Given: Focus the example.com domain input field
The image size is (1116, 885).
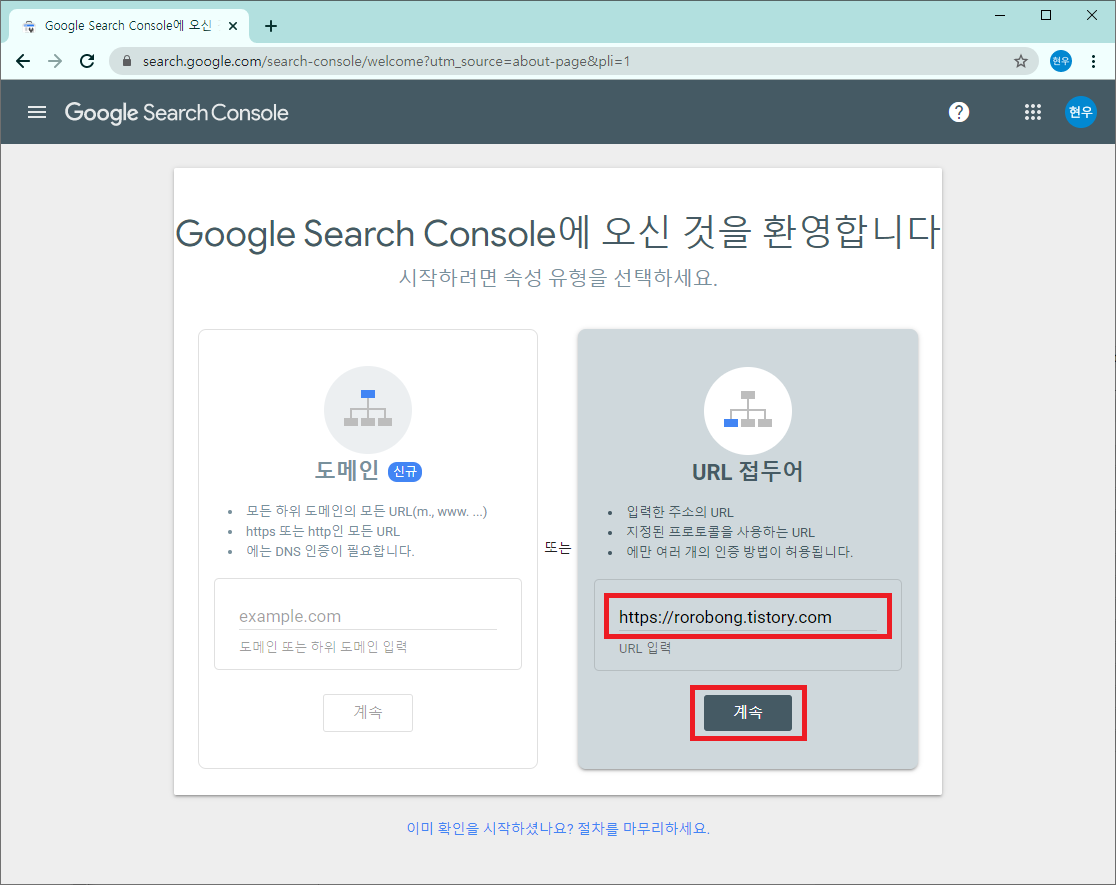Looking at the screenshot, I should 368,617.
